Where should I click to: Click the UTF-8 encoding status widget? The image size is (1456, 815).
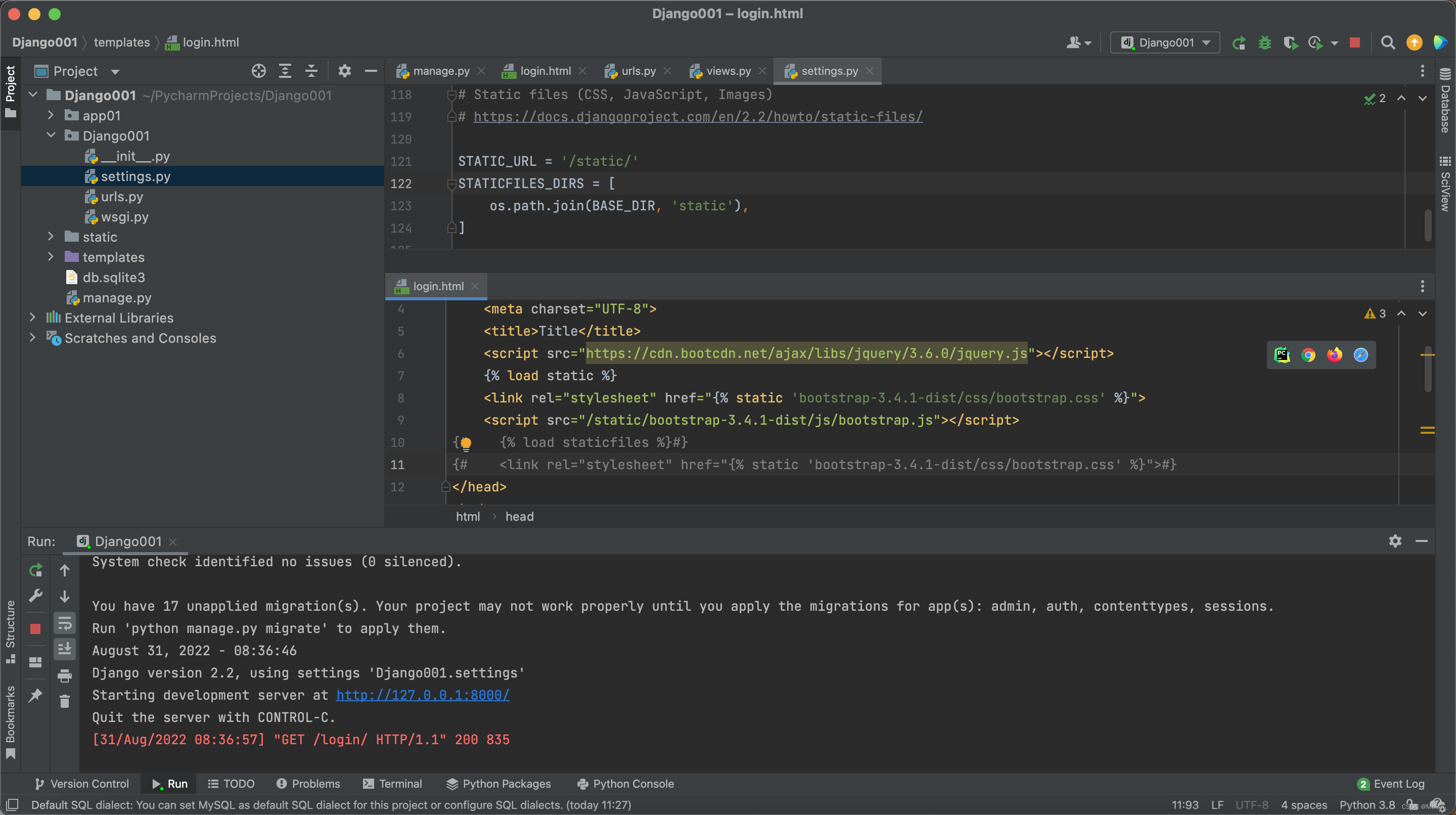1252,805
